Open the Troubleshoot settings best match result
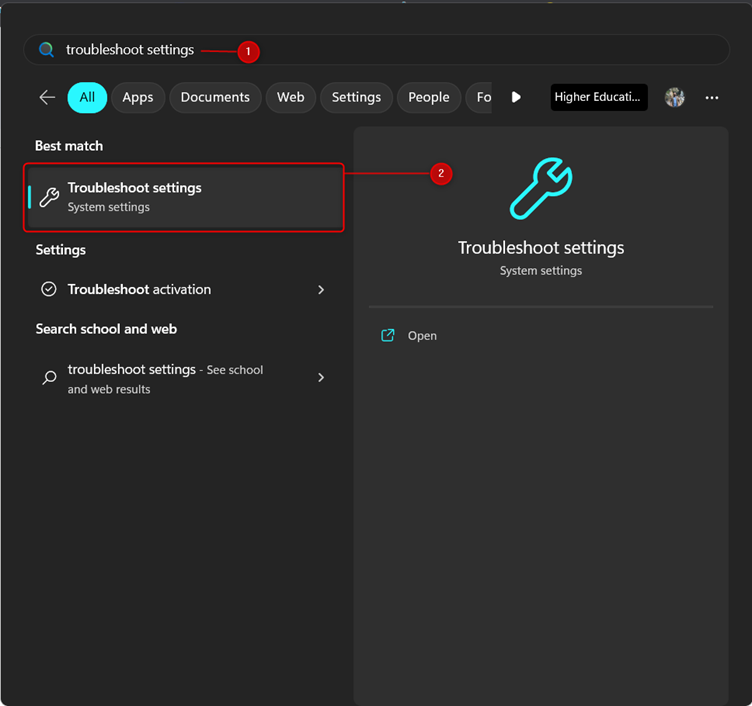 point(184,197)
